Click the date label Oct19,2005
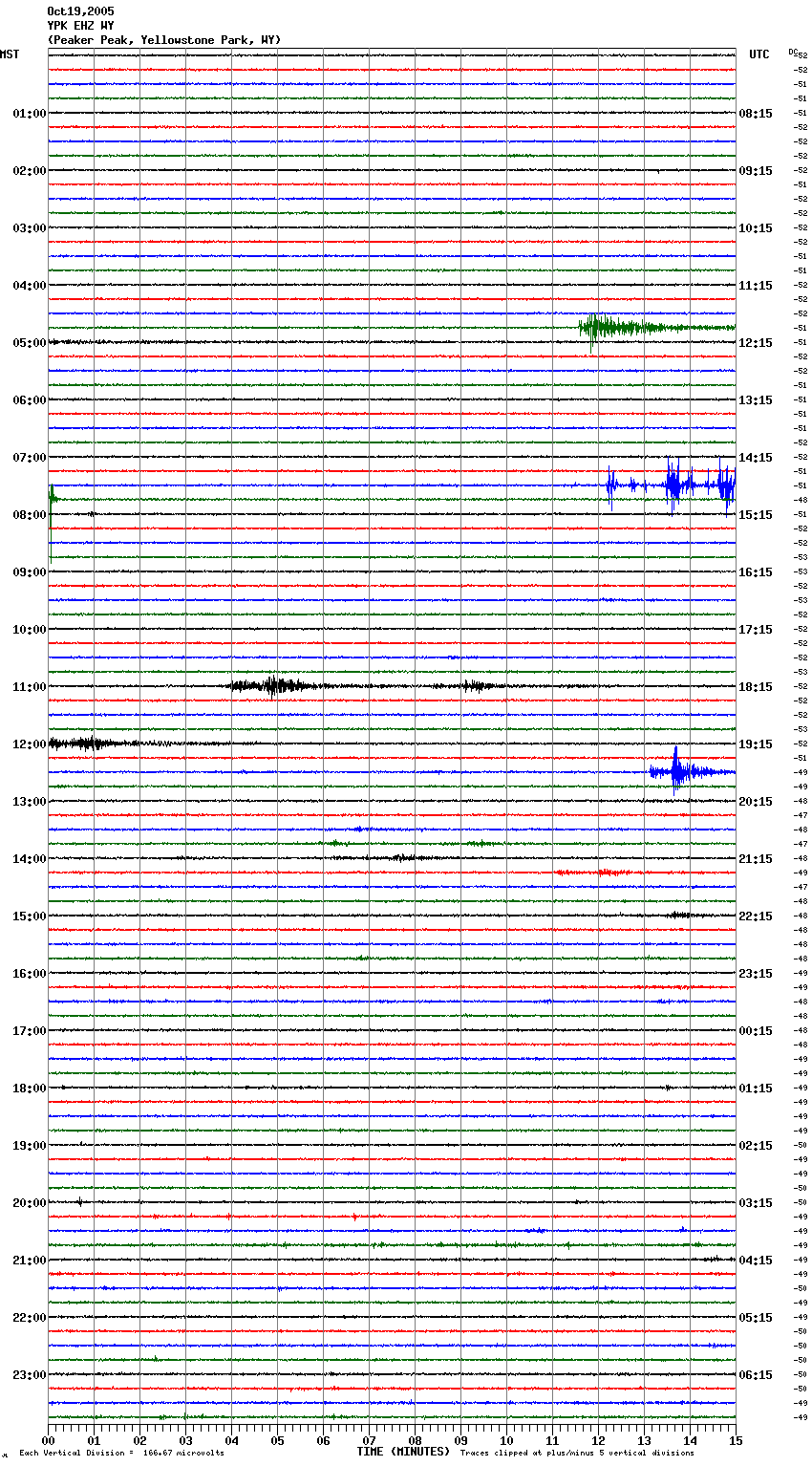812x1466 pixels. pyautogui.click(x=80, y=11)
